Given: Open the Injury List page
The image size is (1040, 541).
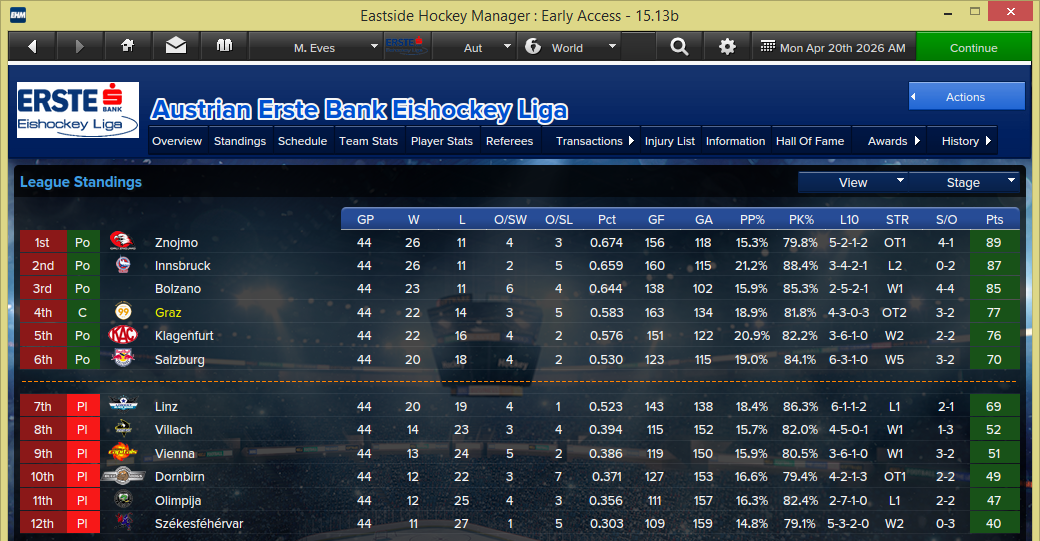Looking at the screenshot, I should pyautogui.click(x=670, y=141).
